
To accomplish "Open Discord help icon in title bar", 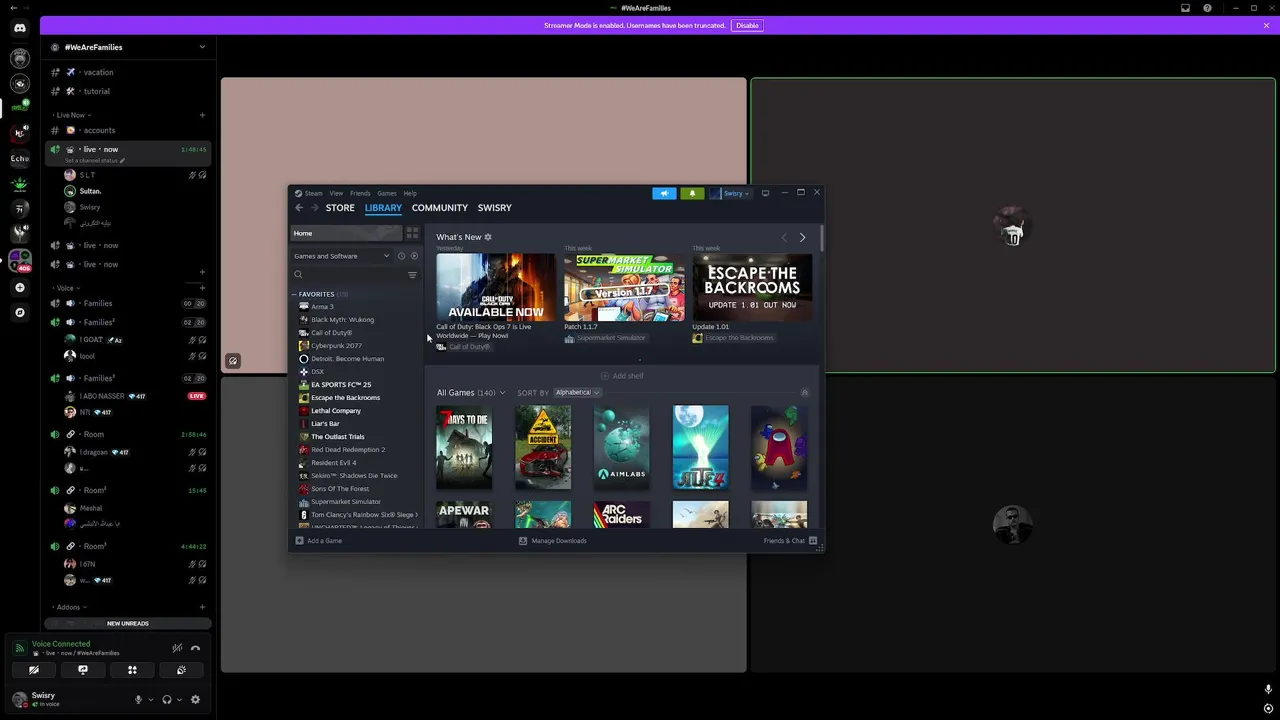I will pyautogui.click(x=1207, y=8).
